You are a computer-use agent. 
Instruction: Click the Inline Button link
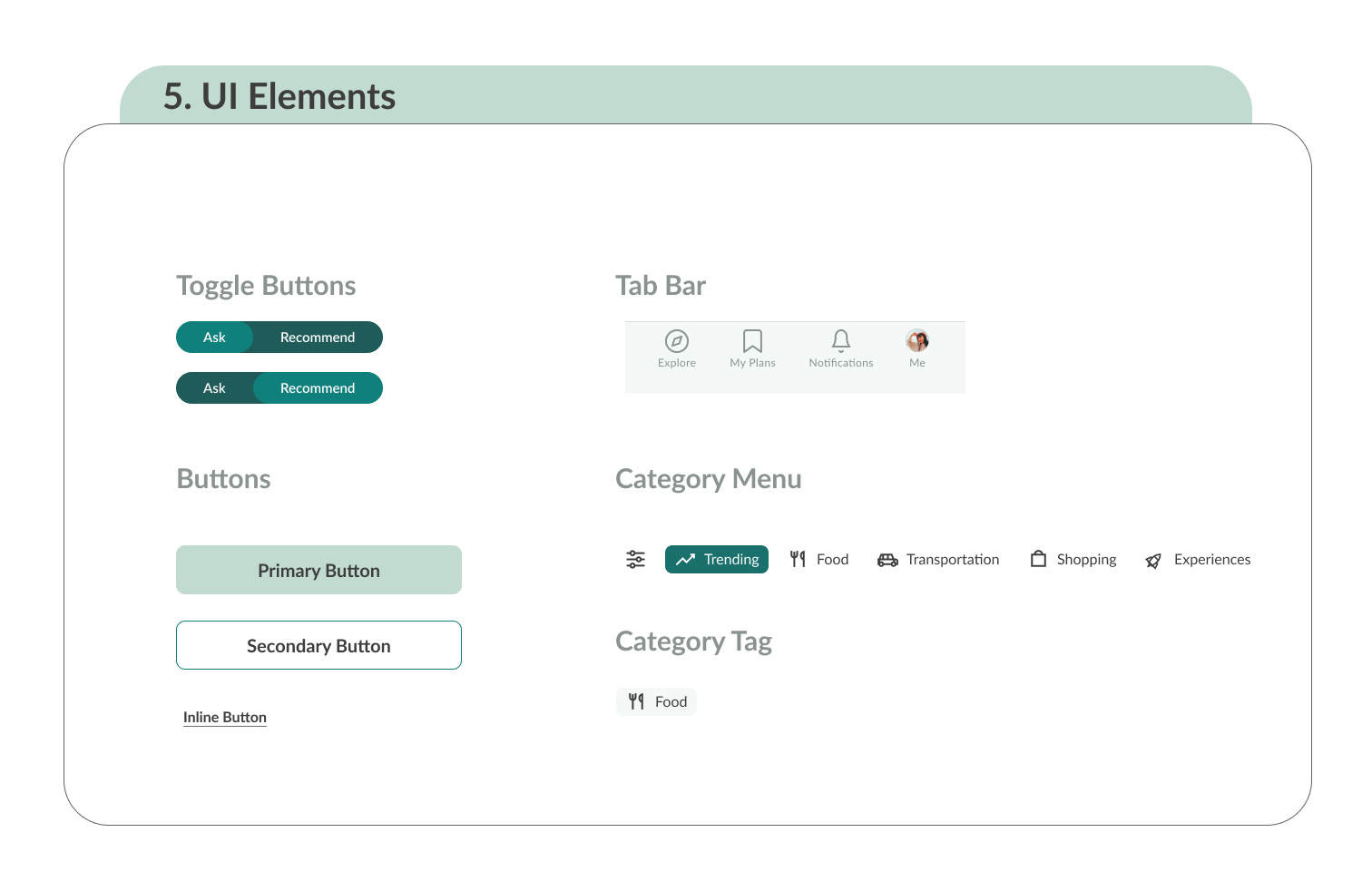225,717
